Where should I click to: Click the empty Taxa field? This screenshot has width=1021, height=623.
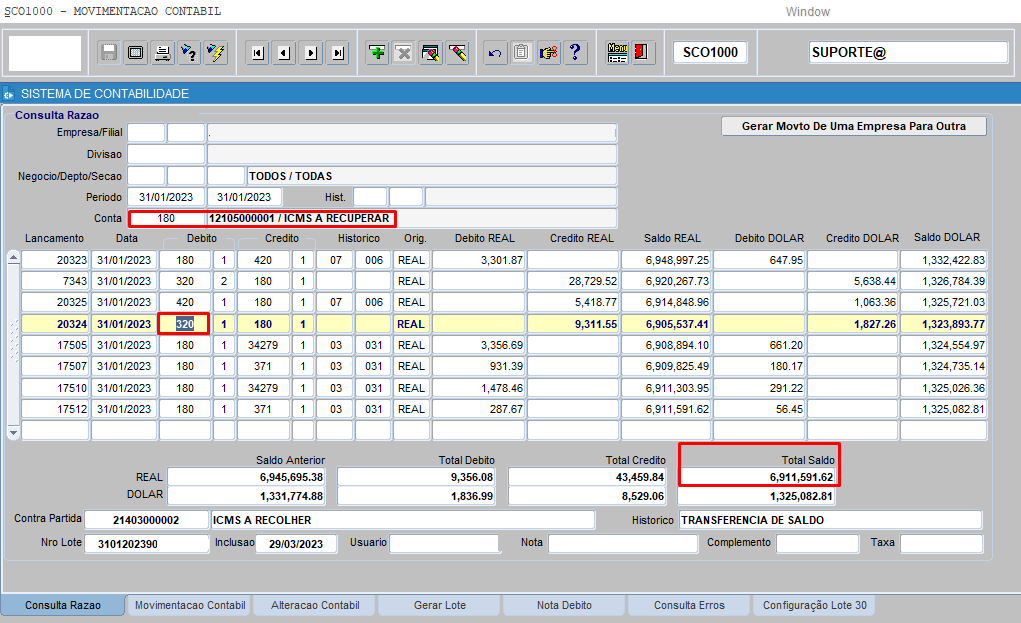click(x=942, y=544)
